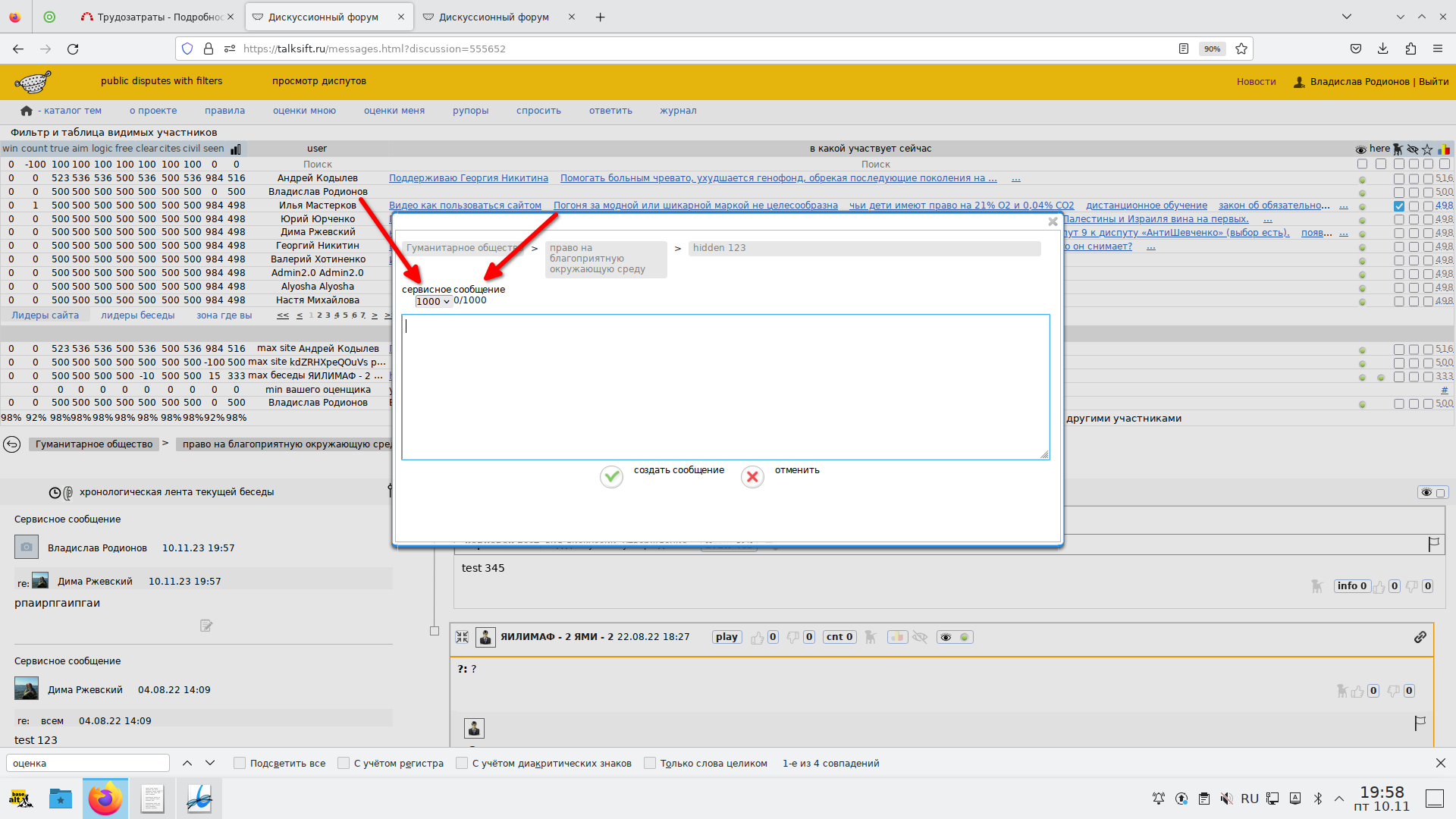Enable С учётом диакритических знаков checkbox
The image size is (1456, 819).
462,764
